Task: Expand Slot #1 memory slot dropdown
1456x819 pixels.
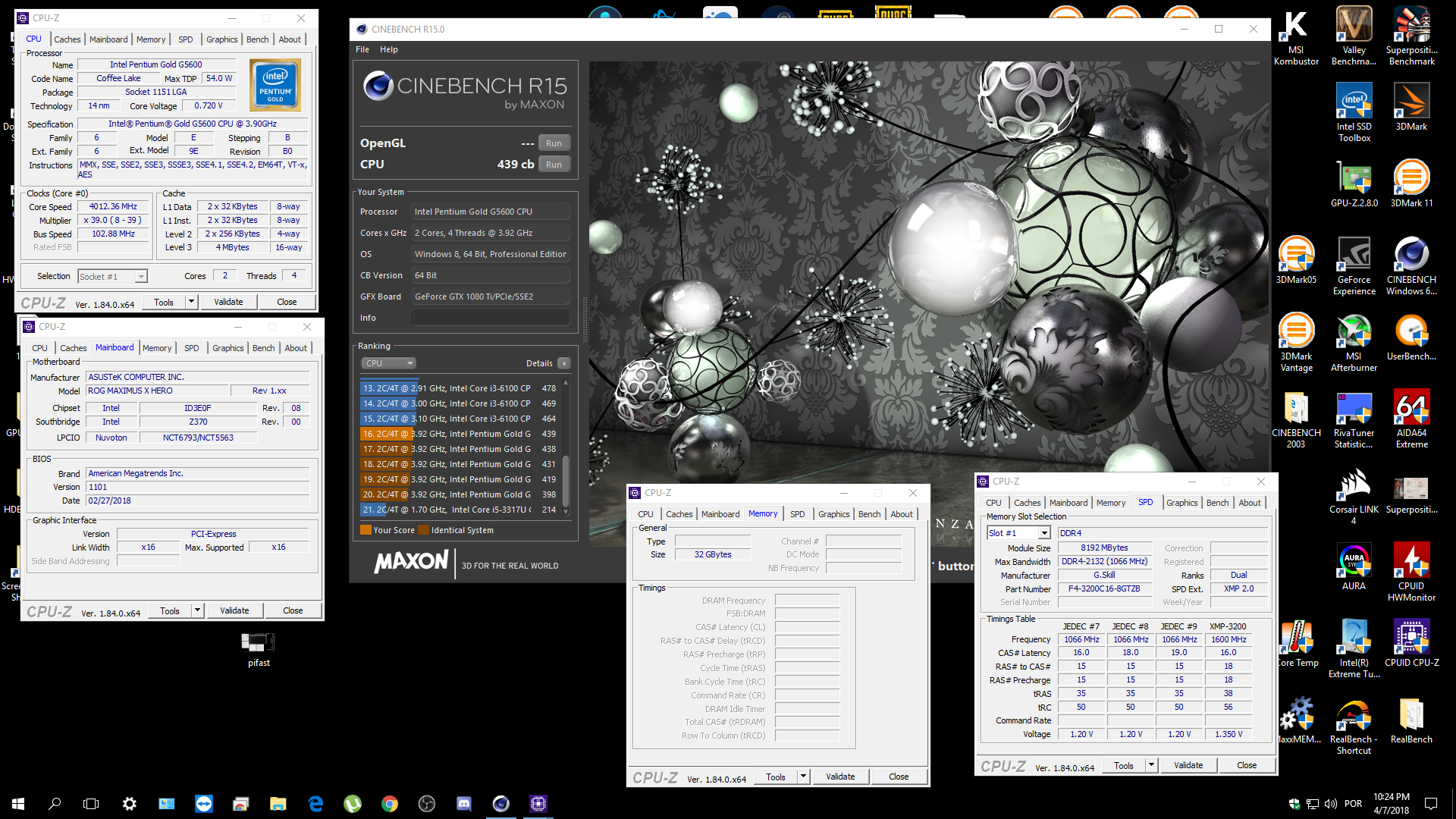Action: coord(1044,533)
